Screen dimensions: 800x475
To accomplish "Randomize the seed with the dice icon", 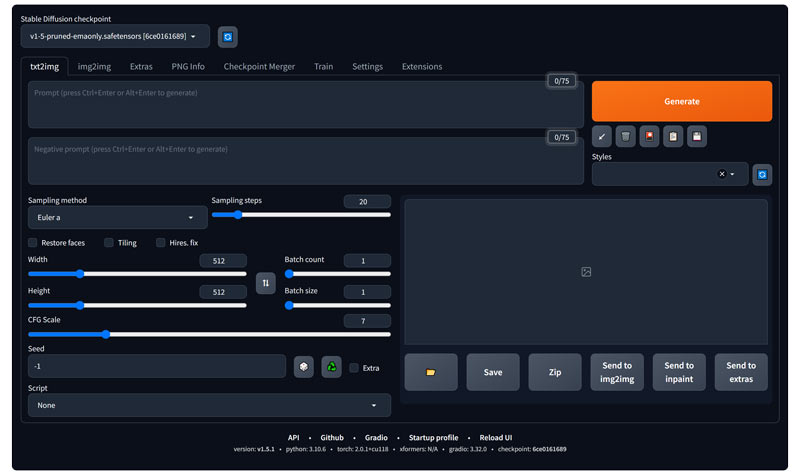I will 304,367.
